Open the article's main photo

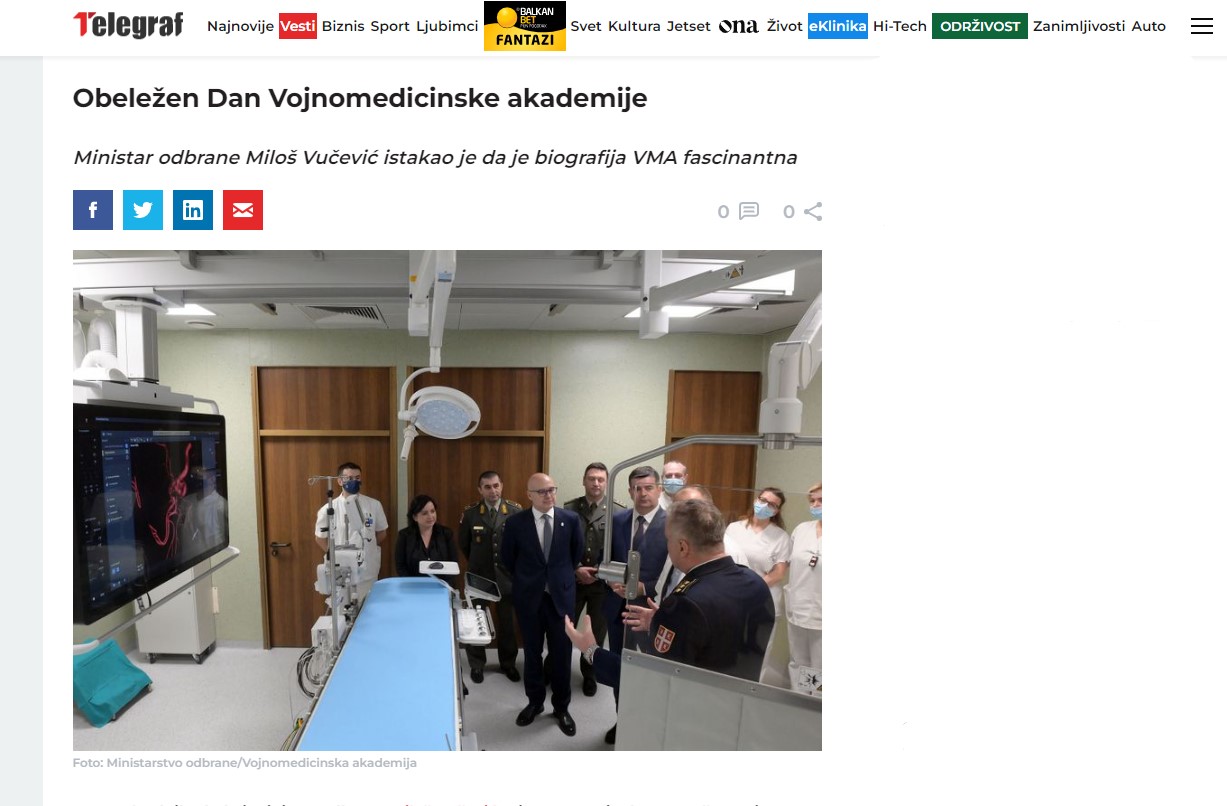pyautogui.click(x=447, y=500)
